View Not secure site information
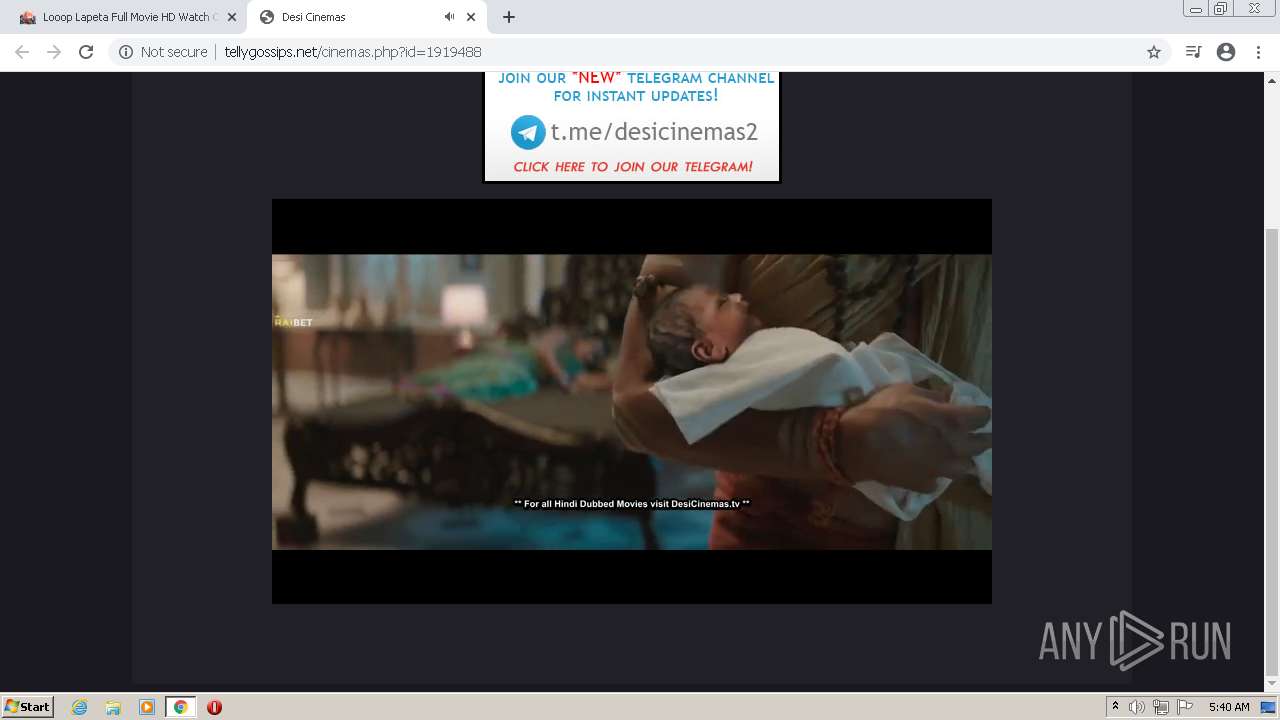 tap(163, 52)
